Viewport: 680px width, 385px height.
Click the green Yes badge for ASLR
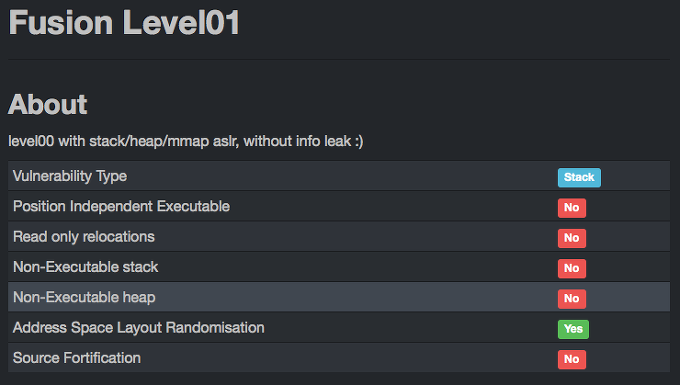click(573, 329)
